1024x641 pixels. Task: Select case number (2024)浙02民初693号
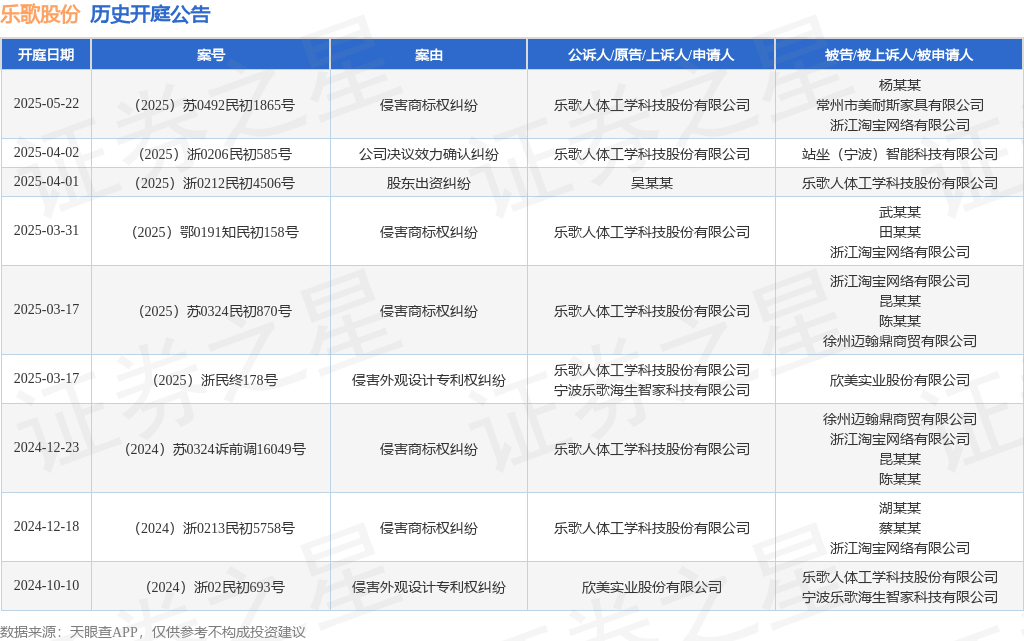point(214,587)
